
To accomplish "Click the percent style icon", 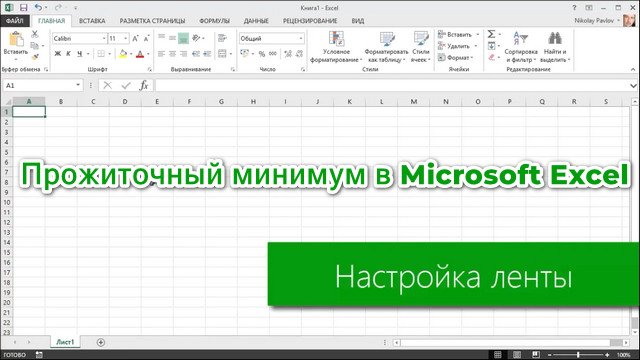I will [262, 53].
